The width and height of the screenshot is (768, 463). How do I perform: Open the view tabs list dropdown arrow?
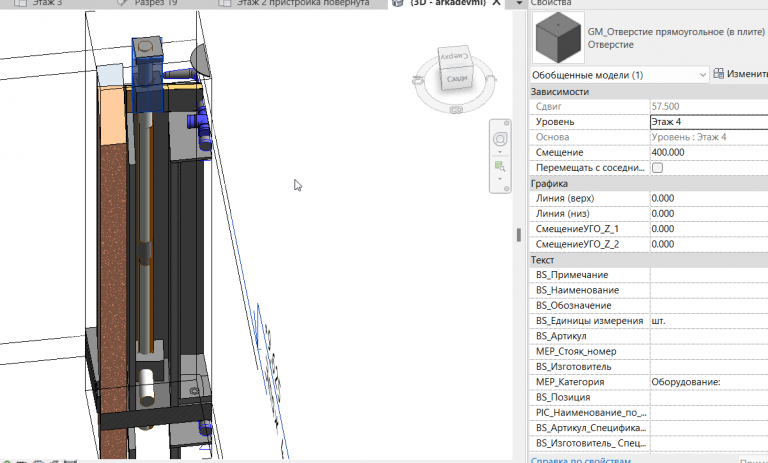pos(518,4)
